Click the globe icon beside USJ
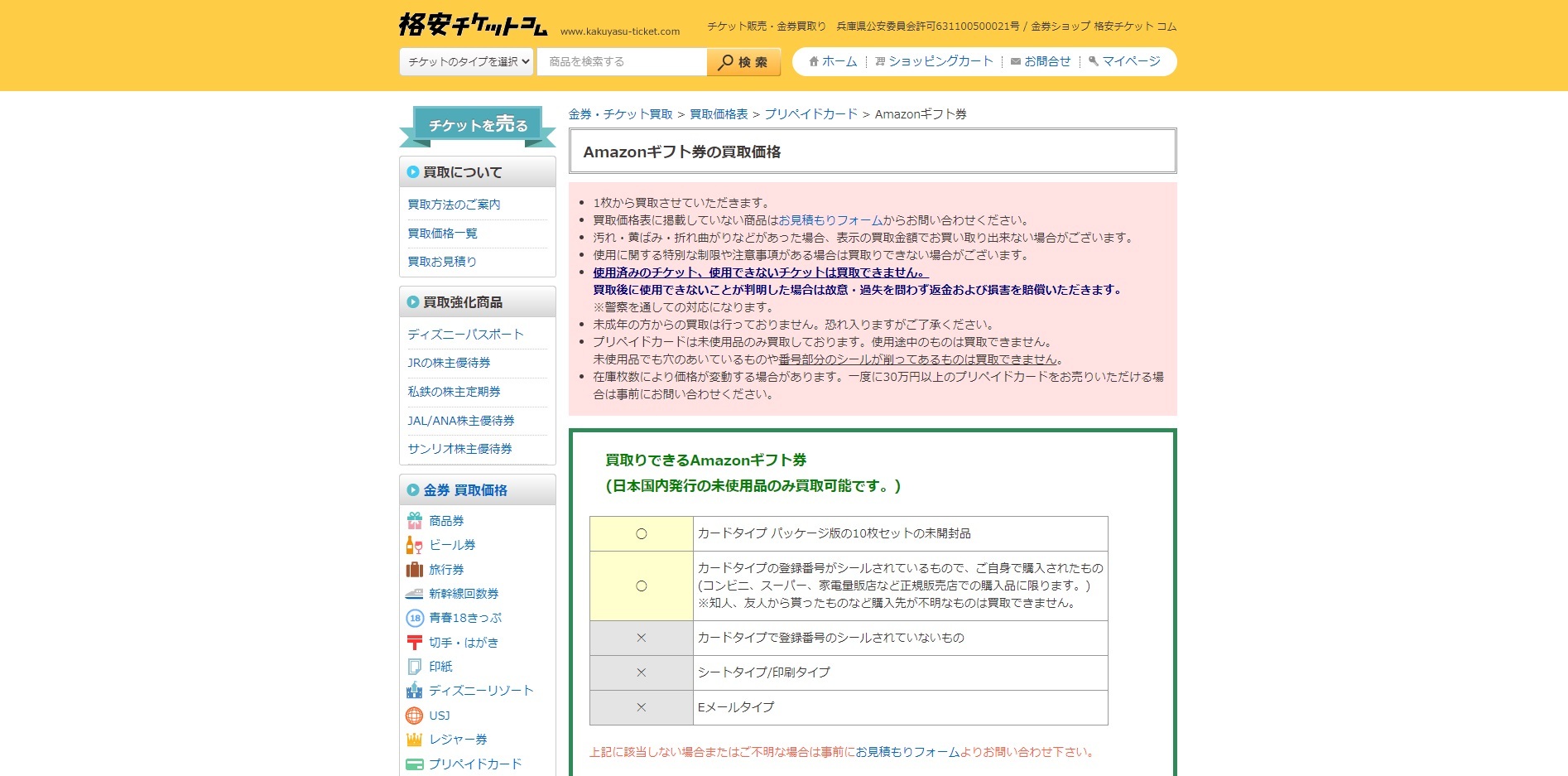1568x776 pixels. click(415, 716)
